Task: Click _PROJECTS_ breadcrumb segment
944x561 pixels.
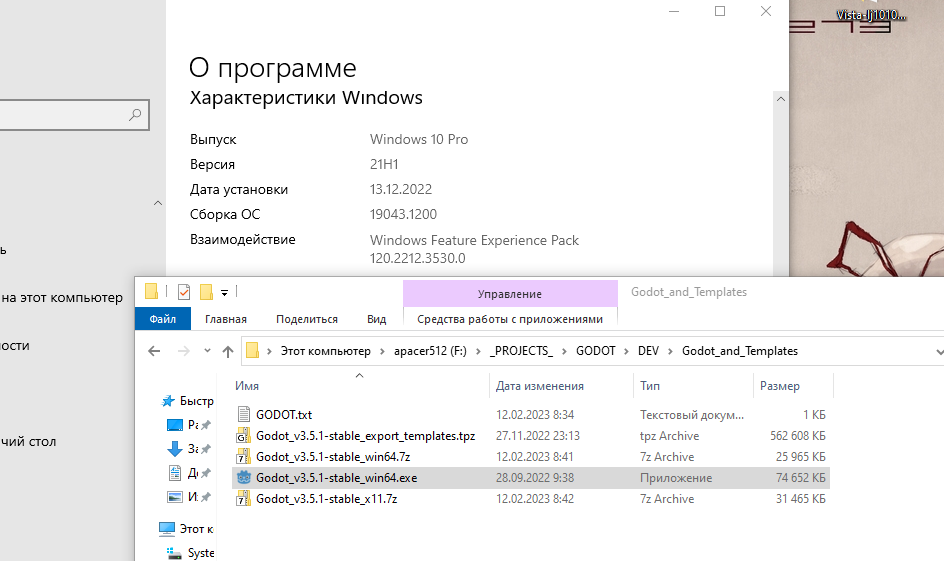Action: click(521, 351)
